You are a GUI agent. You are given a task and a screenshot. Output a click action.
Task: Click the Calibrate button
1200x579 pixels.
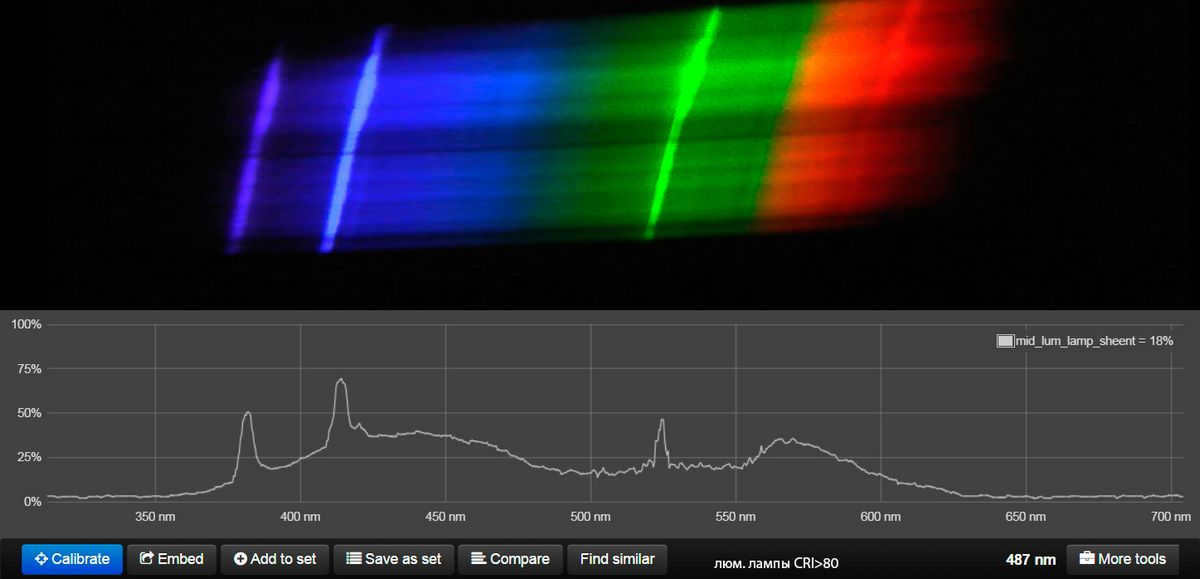(x=72, y=559)
